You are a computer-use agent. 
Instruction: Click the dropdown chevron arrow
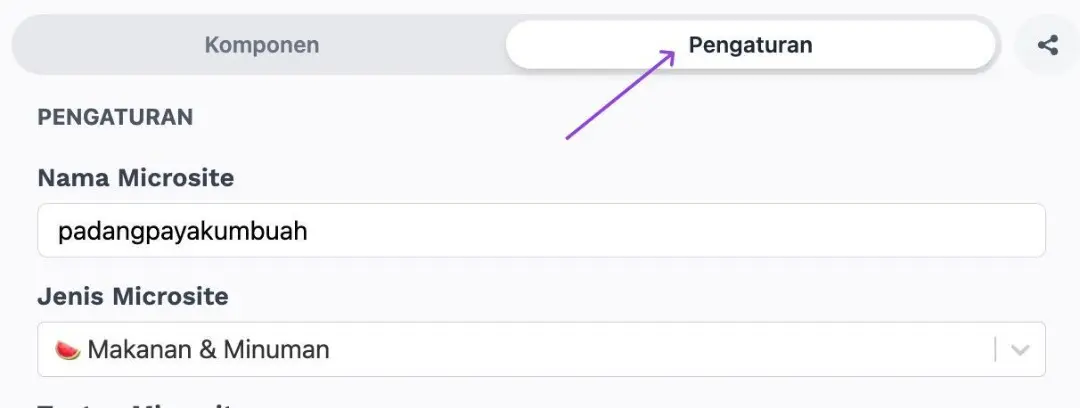coord(1020,350)
